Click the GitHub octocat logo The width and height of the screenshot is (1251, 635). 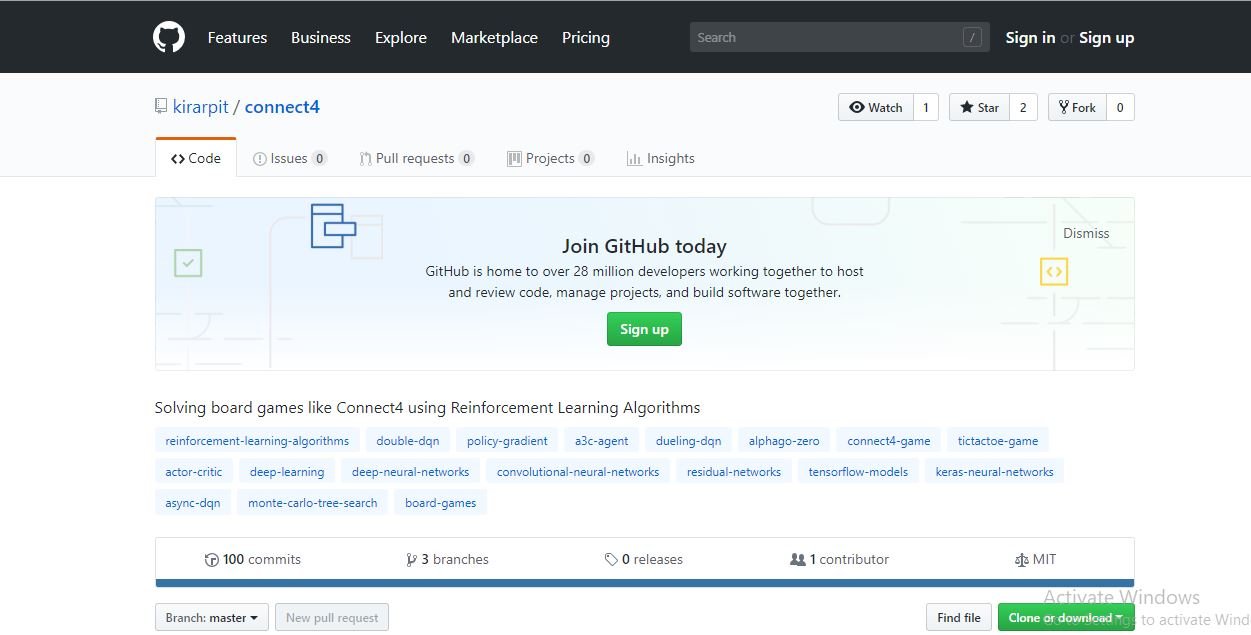(169, 38)
